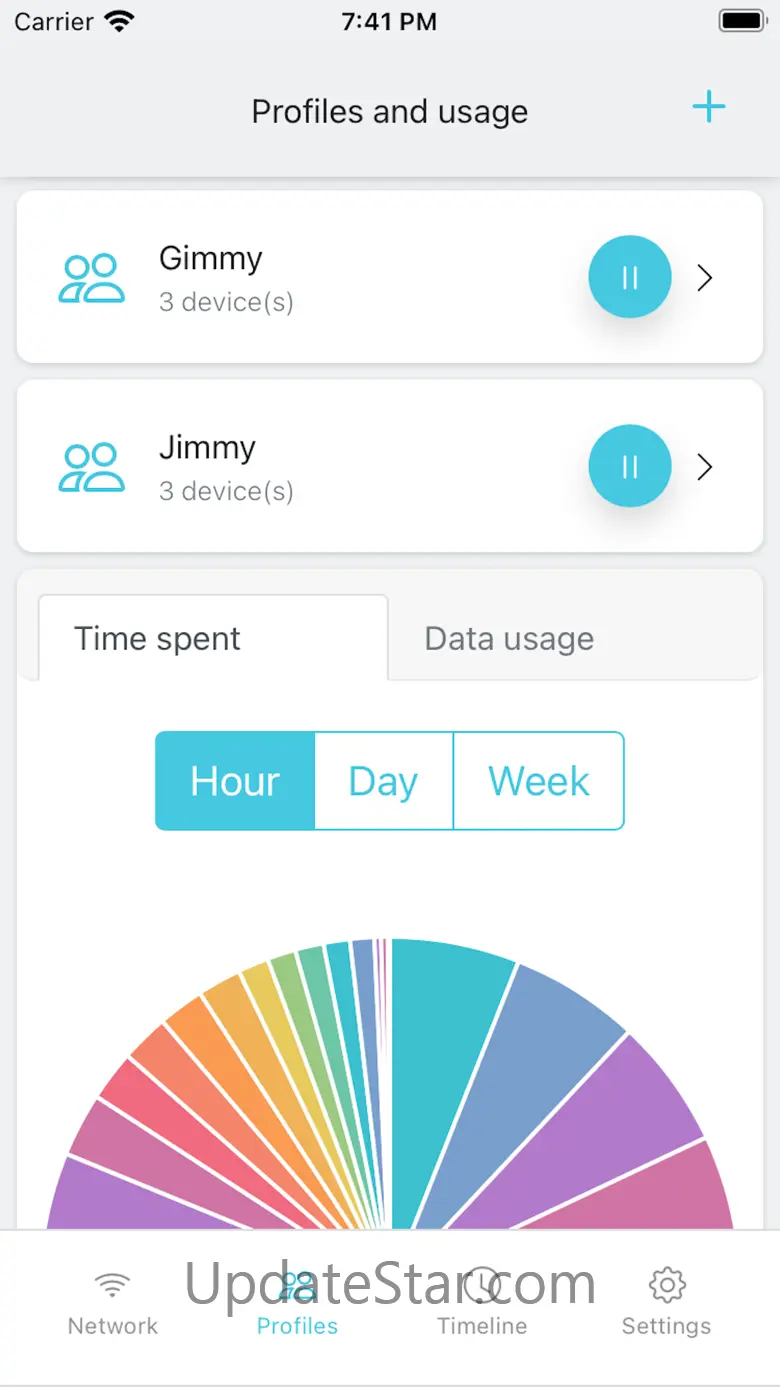Expand Gimmy profile with chevron arrow

click(705, 277)
